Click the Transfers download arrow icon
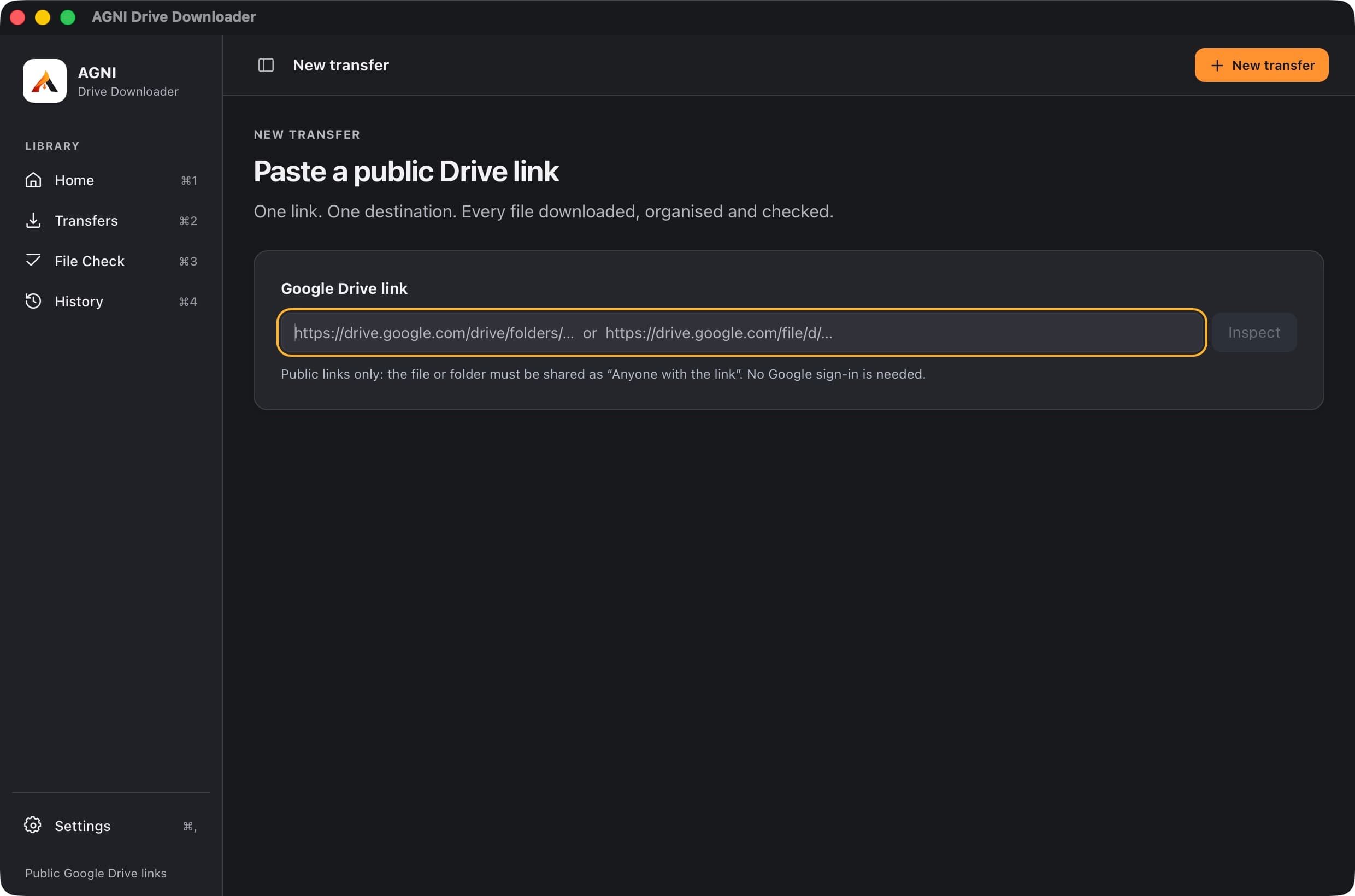The width and height of the screenshot is (1355, 896). pos(33,221)
